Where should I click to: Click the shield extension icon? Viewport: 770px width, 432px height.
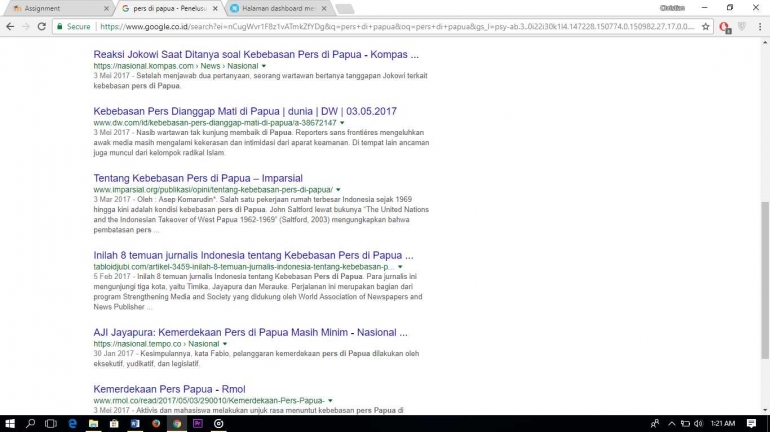click(742, 27)
